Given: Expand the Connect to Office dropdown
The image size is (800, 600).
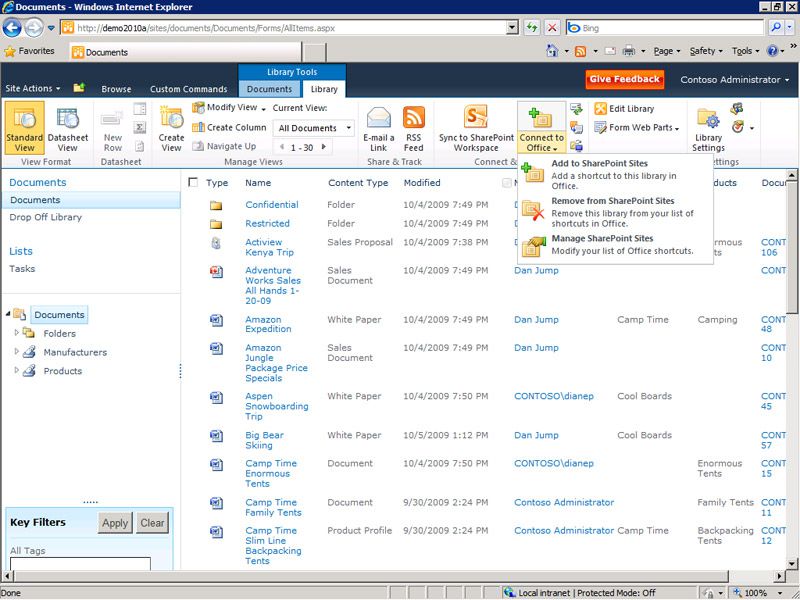Looking at the screenshot, I should pyautogui.click(x=541, y=143).
